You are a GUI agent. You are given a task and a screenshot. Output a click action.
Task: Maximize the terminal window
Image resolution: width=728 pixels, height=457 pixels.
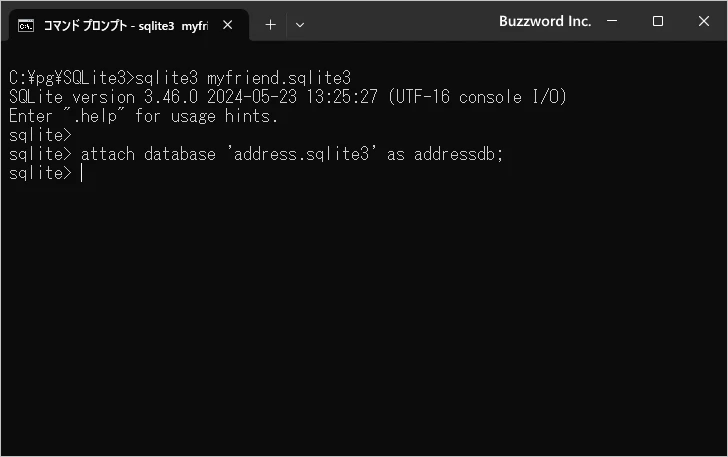658,21
